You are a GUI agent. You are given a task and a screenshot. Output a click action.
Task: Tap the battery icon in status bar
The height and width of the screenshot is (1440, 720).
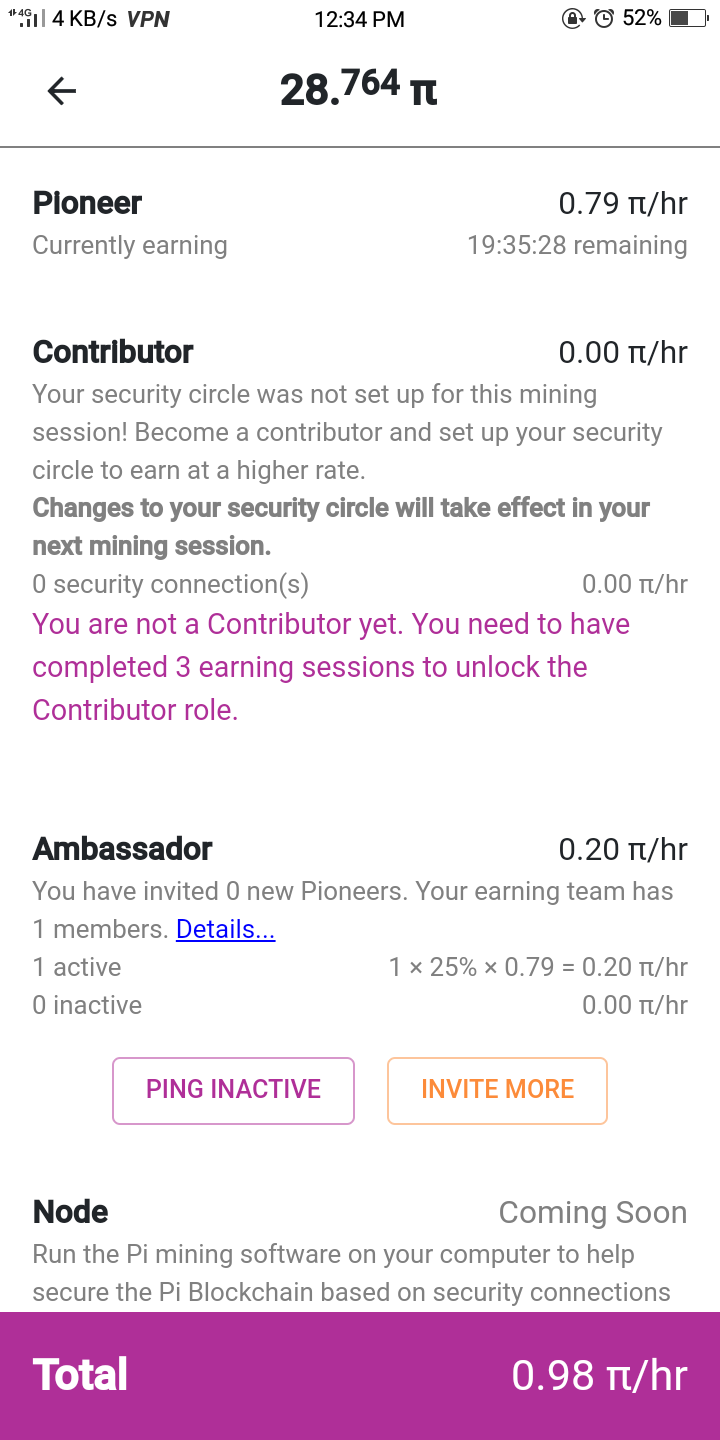click(687, 18)
